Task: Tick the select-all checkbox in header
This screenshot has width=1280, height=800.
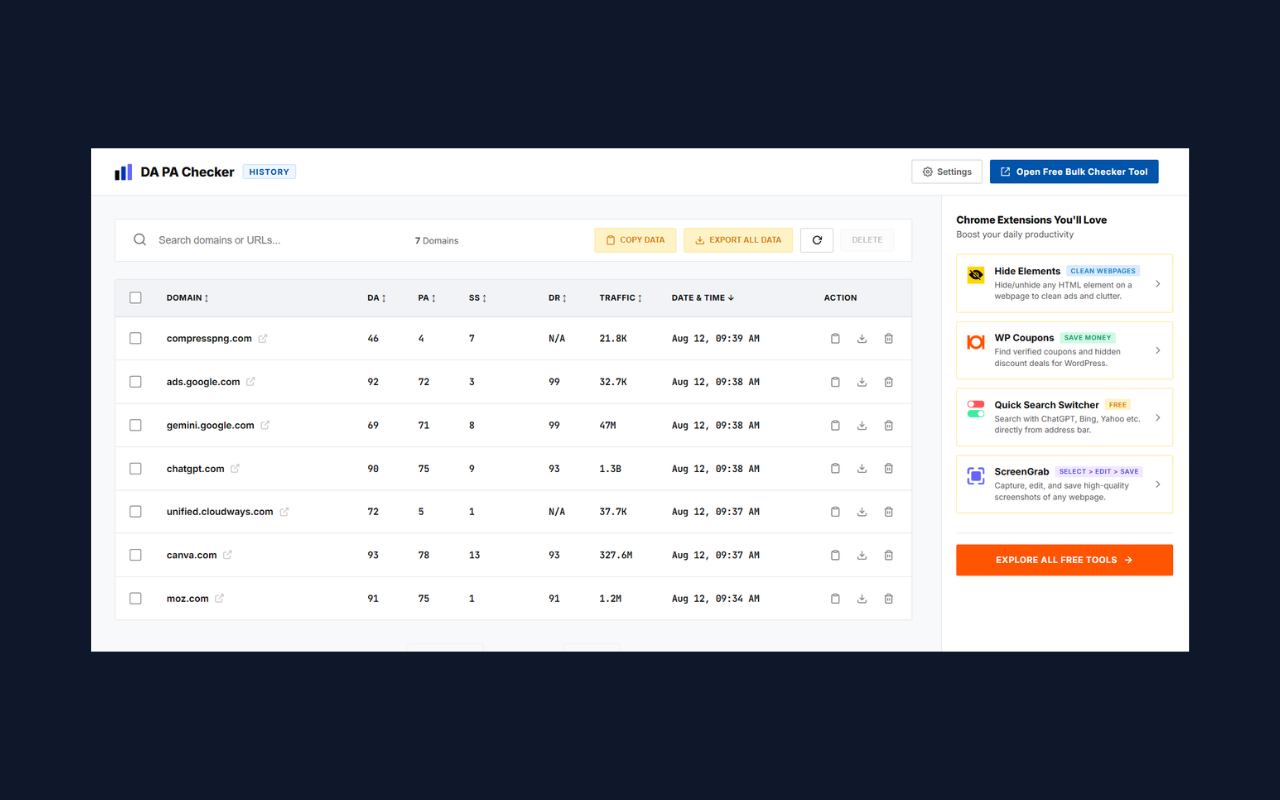Action: click(x=136, y=298)
